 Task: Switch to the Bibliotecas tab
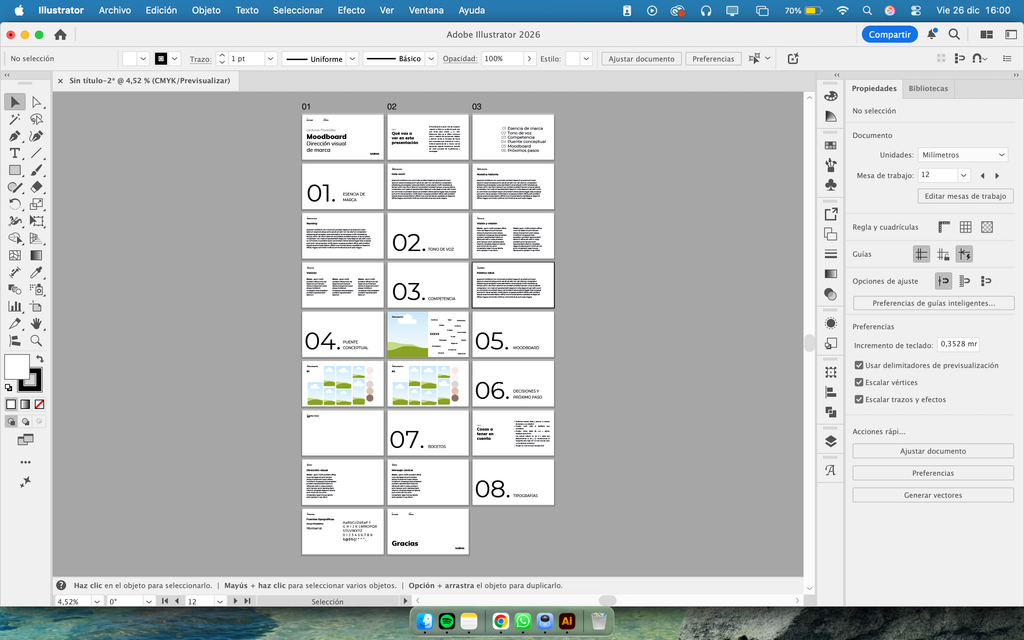[x=927, y=89]
